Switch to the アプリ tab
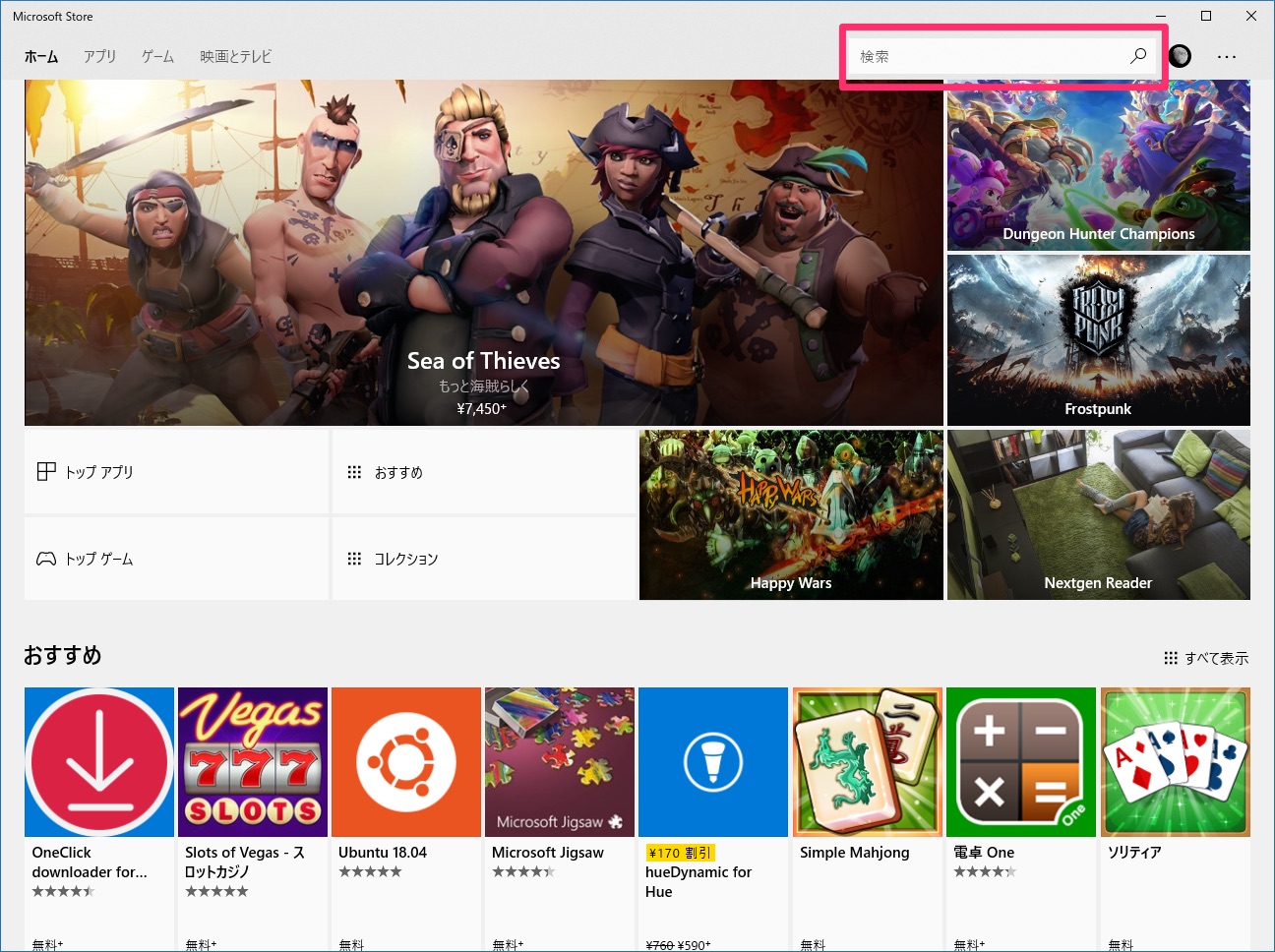The height and width of the screenshot is (952, 1275). click(99, 56)
